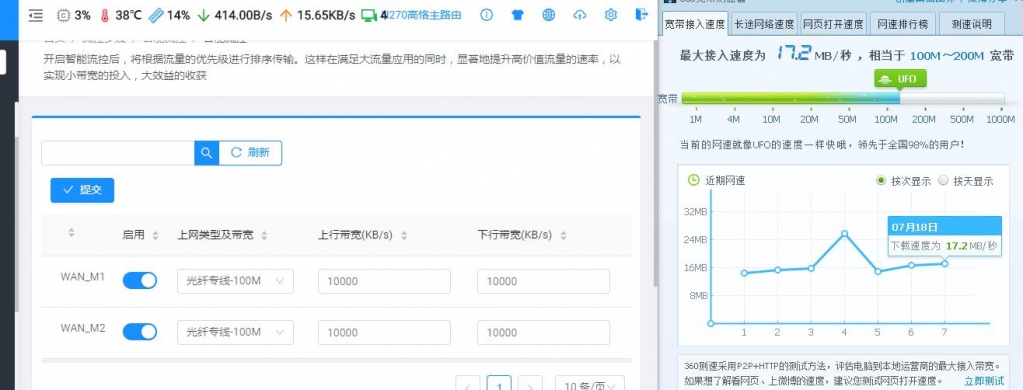This screenshot has height=390, width=1023.
Task: Open the settings gear icon
Action: coord(611,15)
